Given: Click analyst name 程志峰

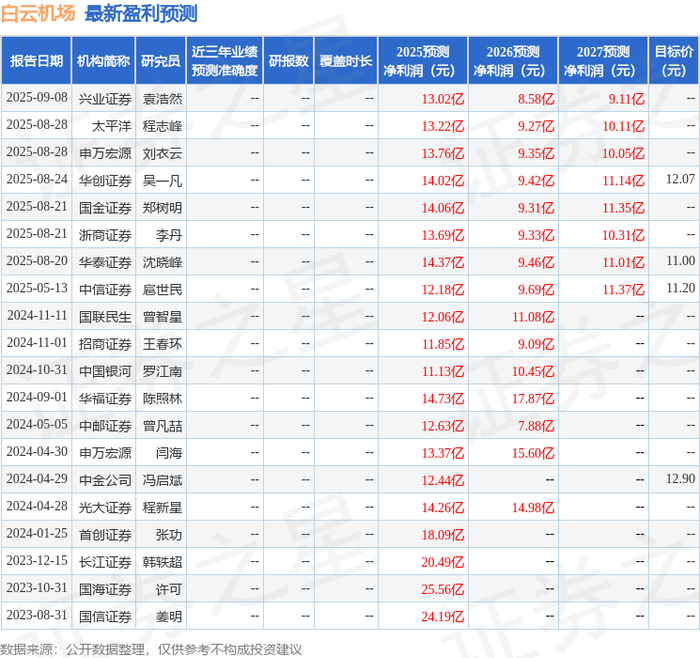Looking at the screenshot, I should pos(162,126).
